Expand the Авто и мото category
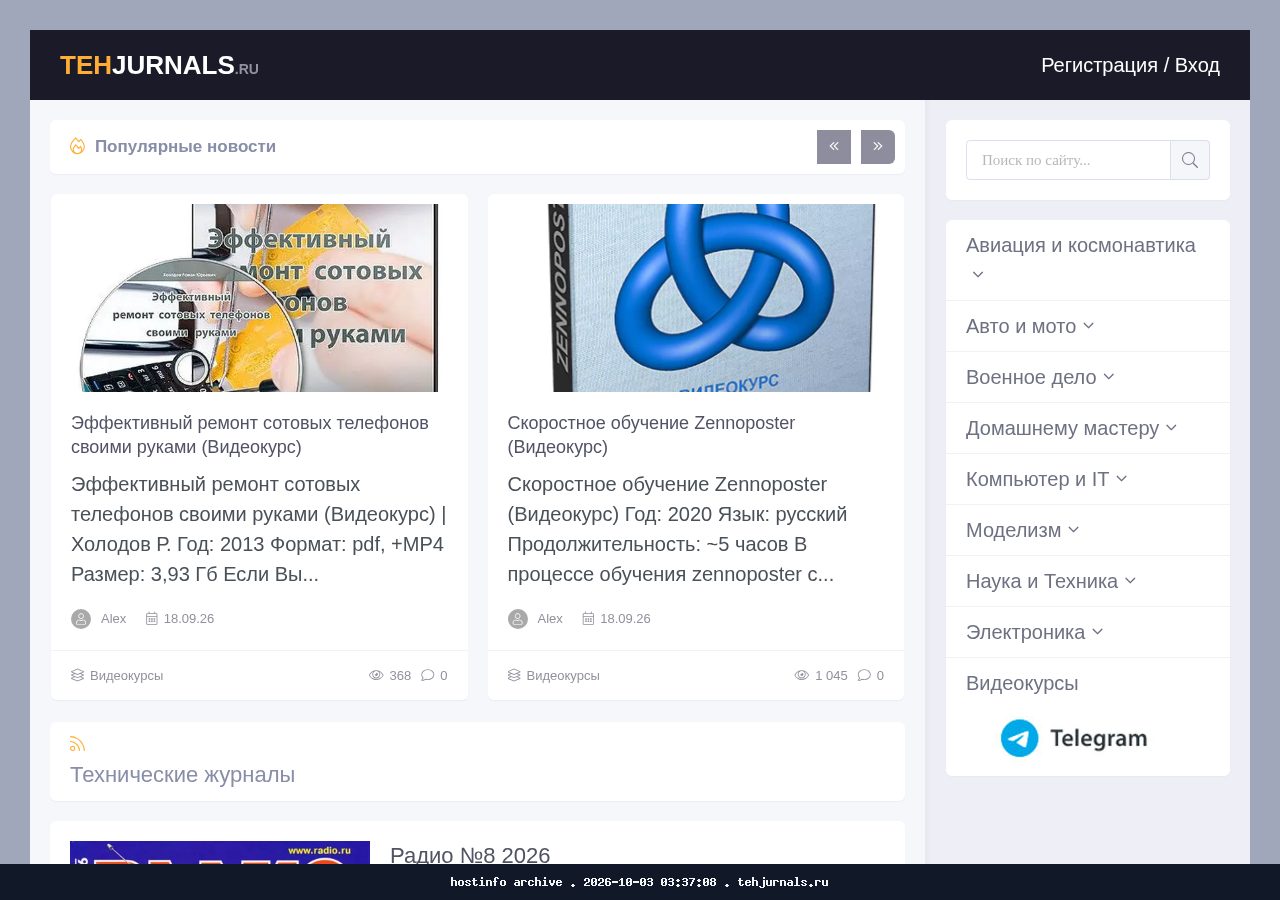Viewport: 1280px width, 900px height. pyautogui.click(x=1088, y=326)
